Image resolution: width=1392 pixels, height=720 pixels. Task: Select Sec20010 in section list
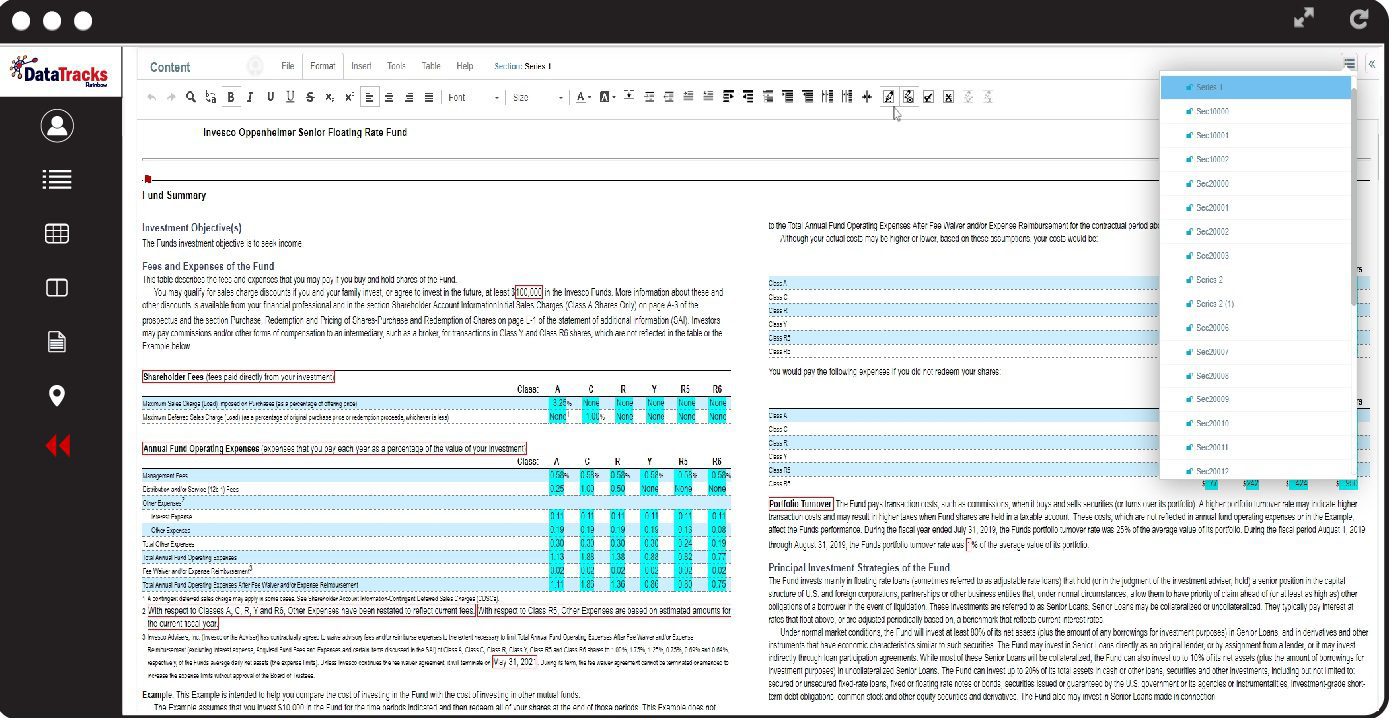pyautogui.click(x=1255, y=424)
